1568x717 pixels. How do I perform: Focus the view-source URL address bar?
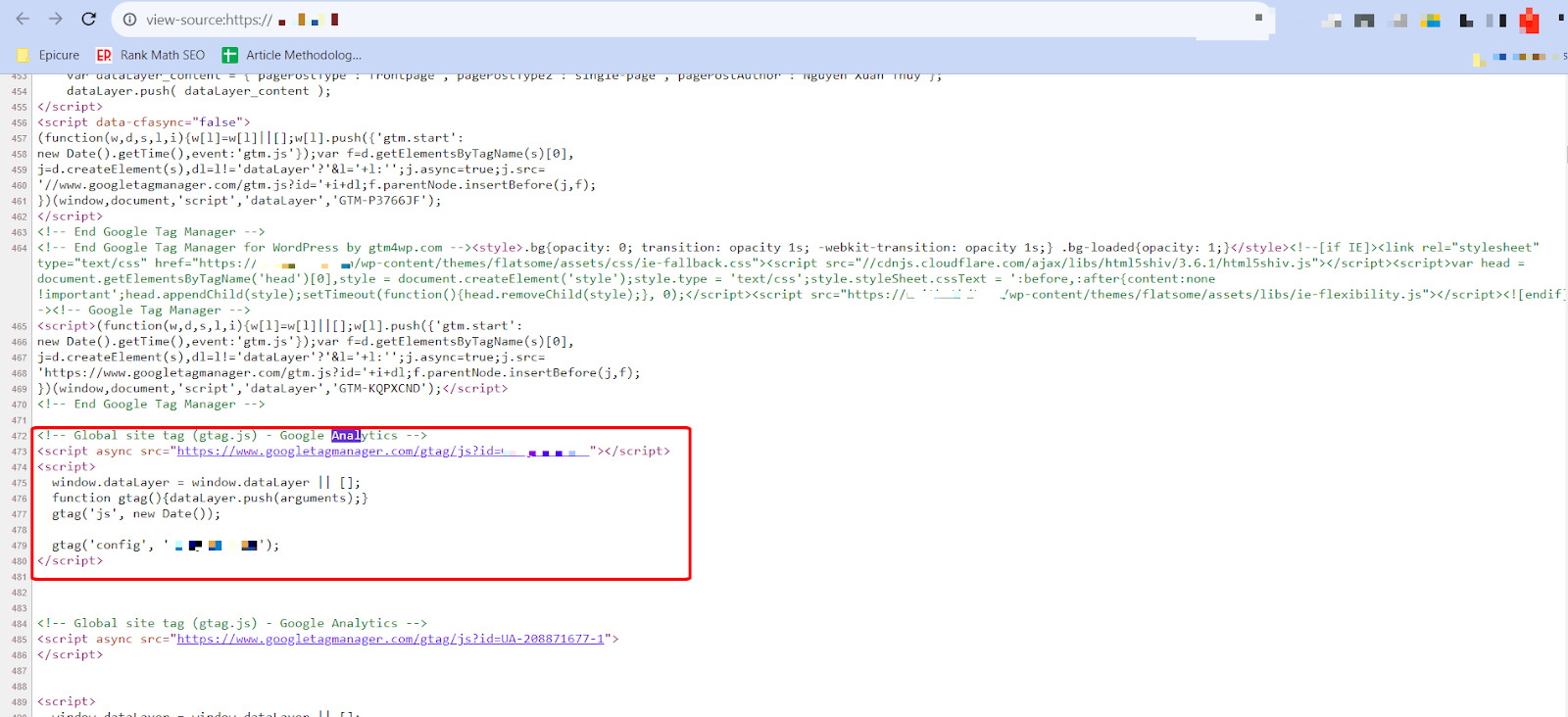tap(686, 20)
